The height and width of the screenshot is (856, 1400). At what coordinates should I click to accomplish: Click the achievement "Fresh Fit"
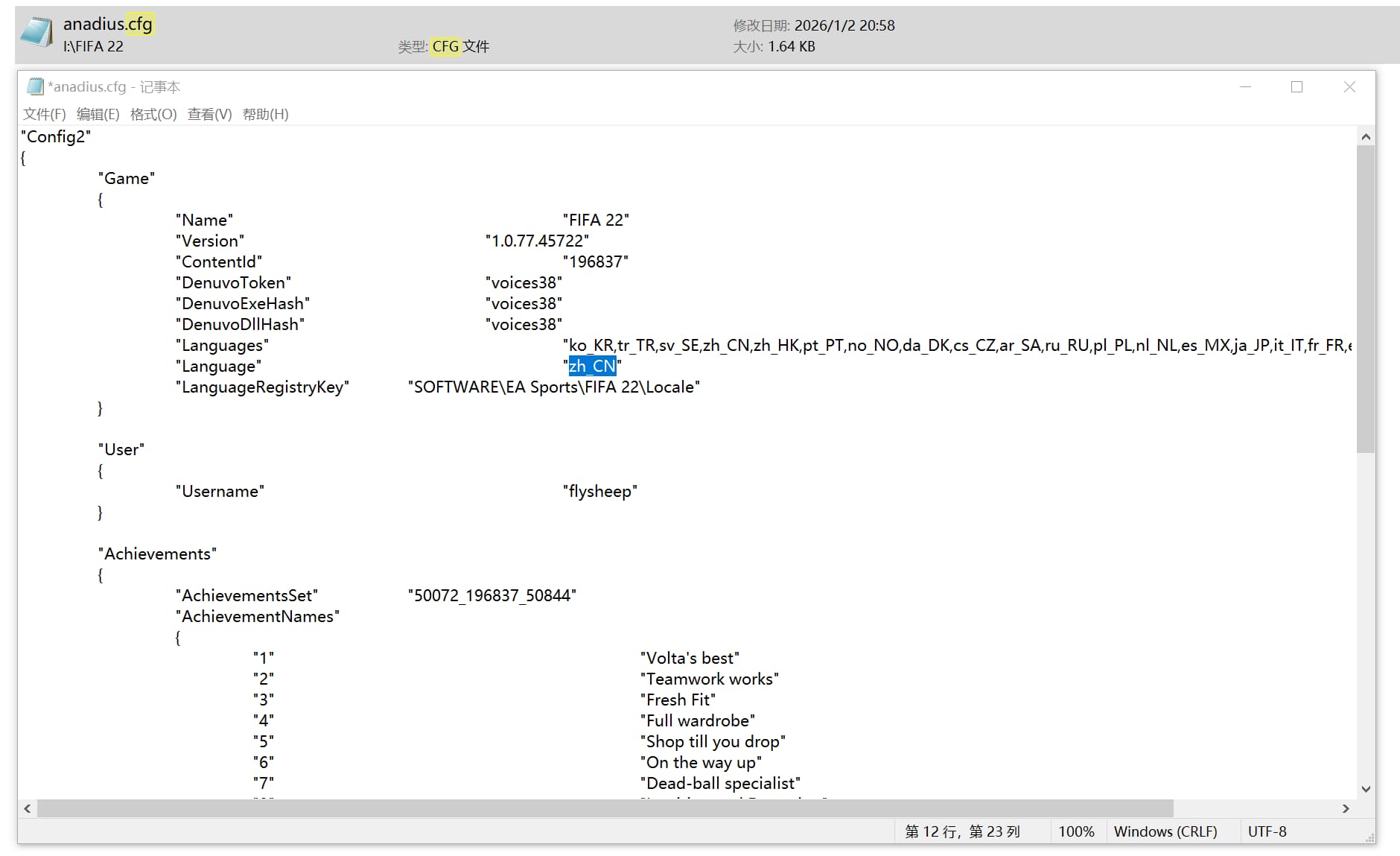[678, 700]
